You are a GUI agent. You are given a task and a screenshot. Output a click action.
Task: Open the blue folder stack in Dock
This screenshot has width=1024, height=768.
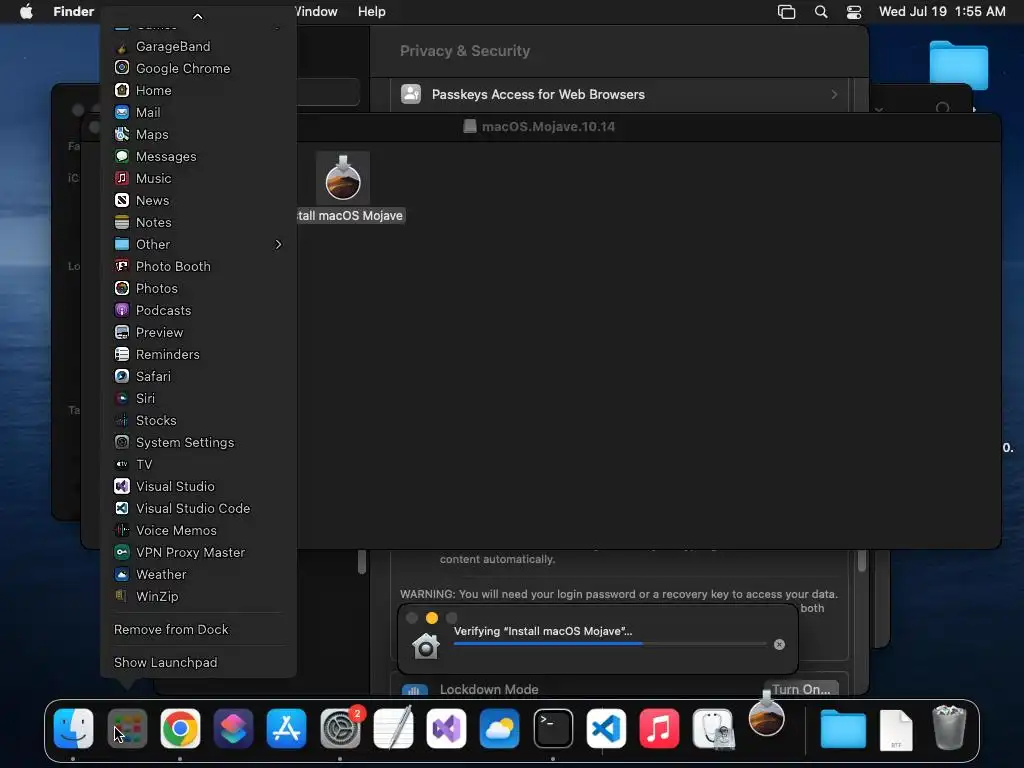(843, 729)
